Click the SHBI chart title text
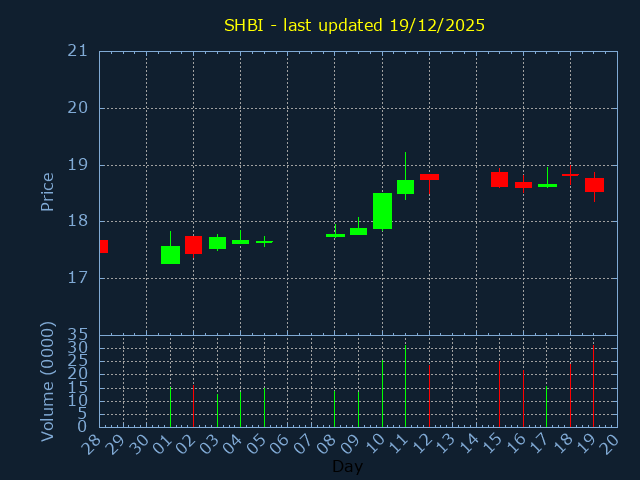Viewport: 640px width, 480px height. tap(354, 25)
